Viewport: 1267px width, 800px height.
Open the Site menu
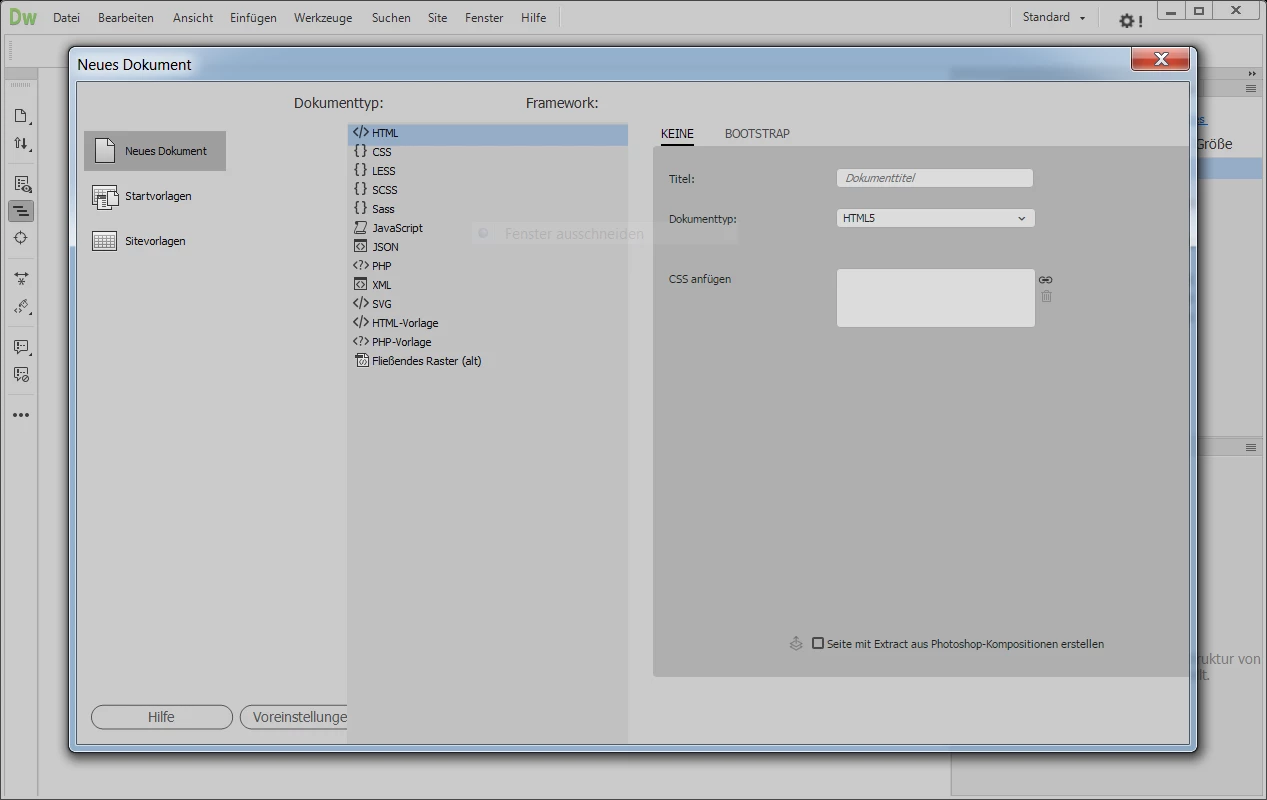pos(437,18)
